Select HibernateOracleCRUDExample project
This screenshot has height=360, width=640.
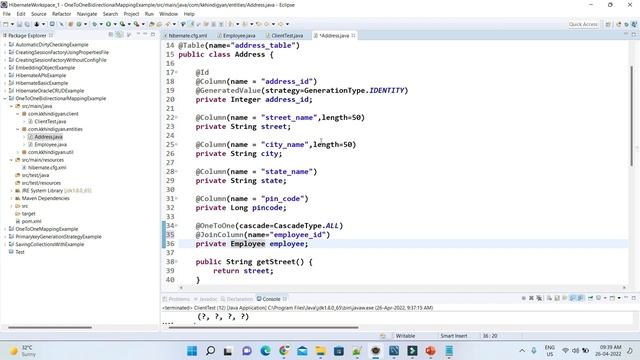pos(49,91)
